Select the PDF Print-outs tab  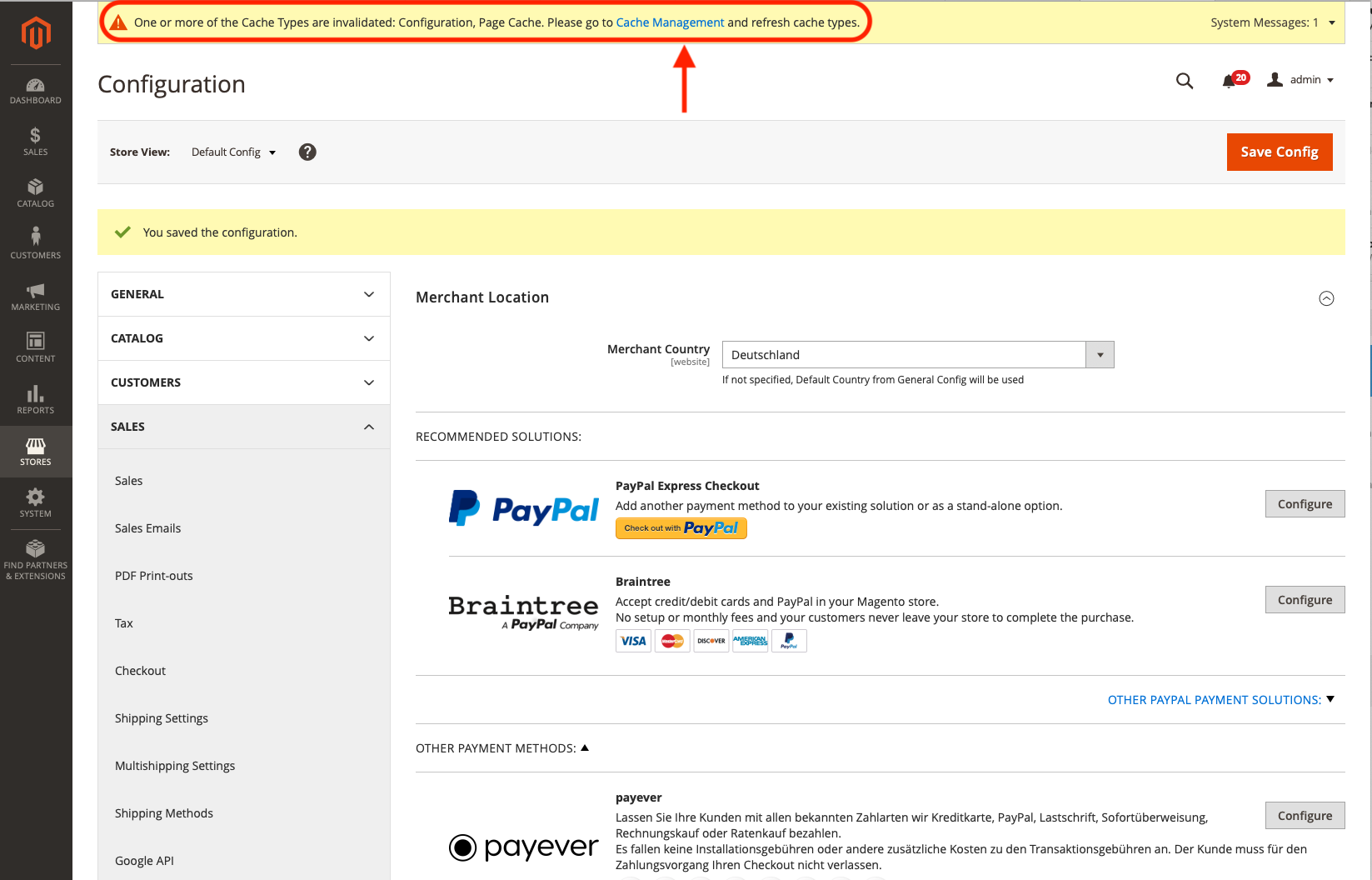click(154, 576)
